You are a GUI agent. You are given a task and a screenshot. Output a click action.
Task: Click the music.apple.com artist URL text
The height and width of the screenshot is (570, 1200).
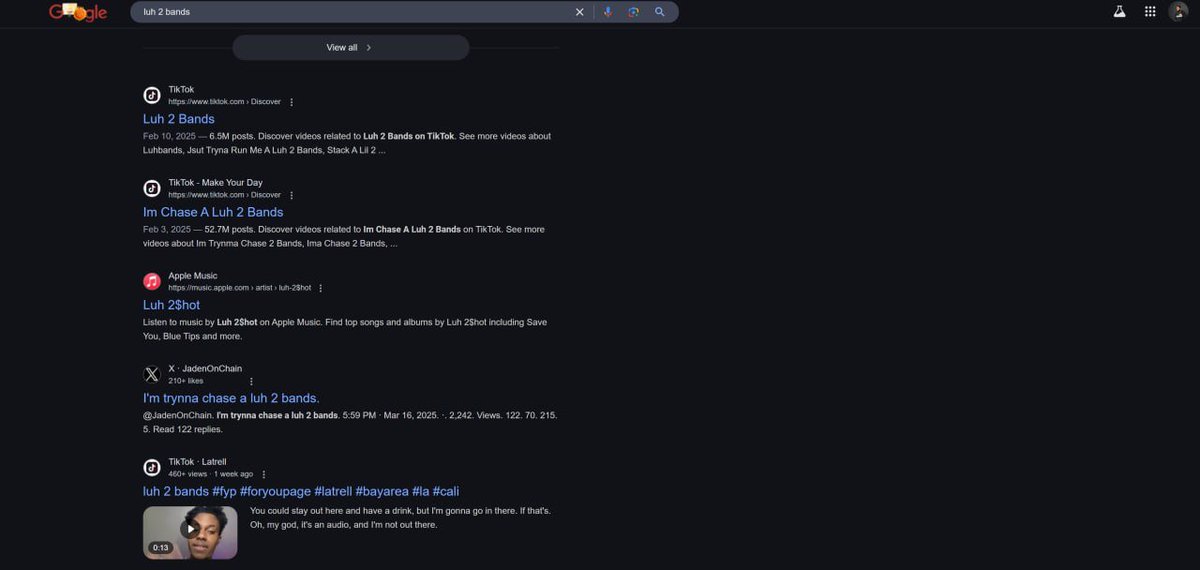tap(240, 288)
